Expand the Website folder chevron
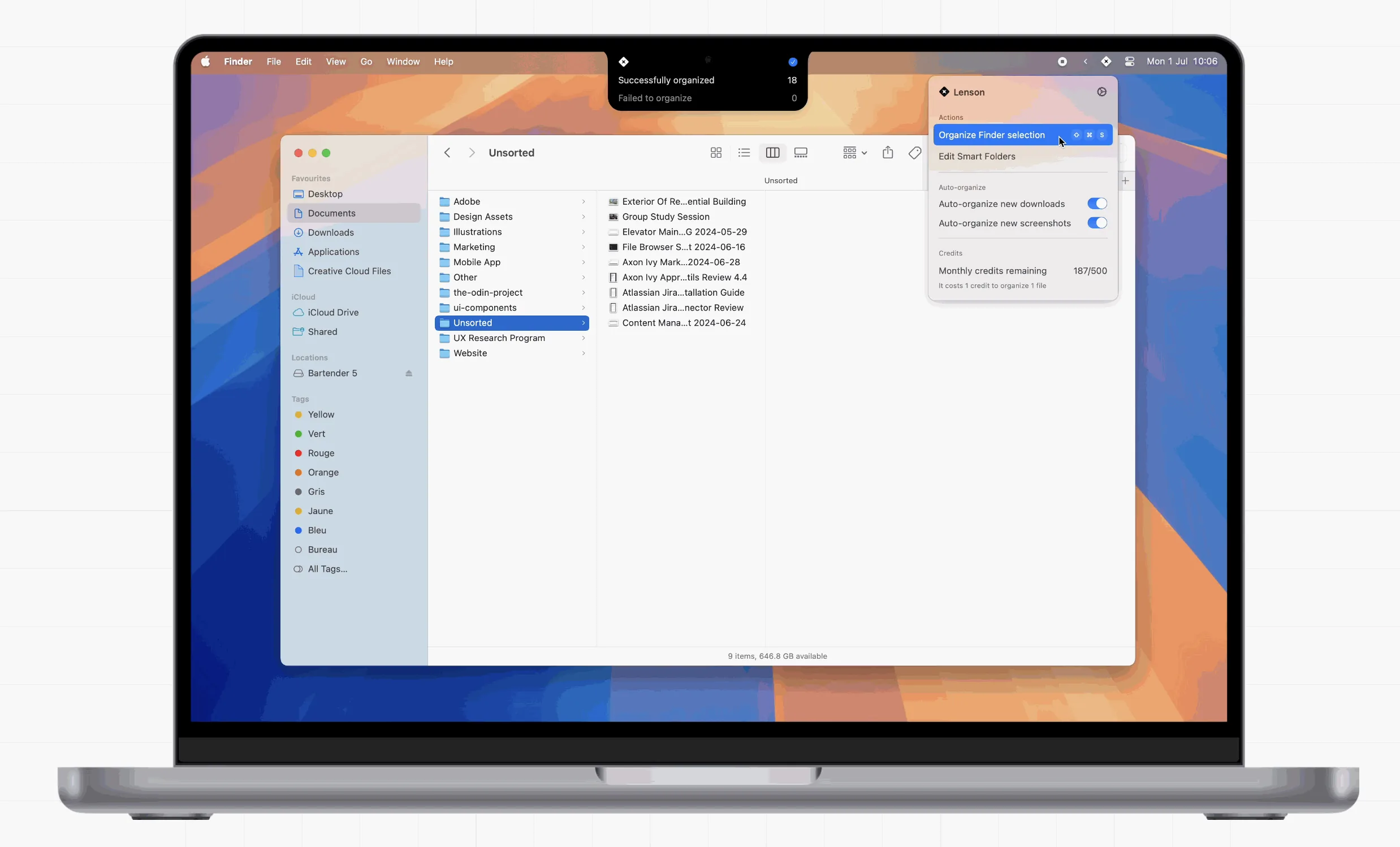 pos(583,353)
